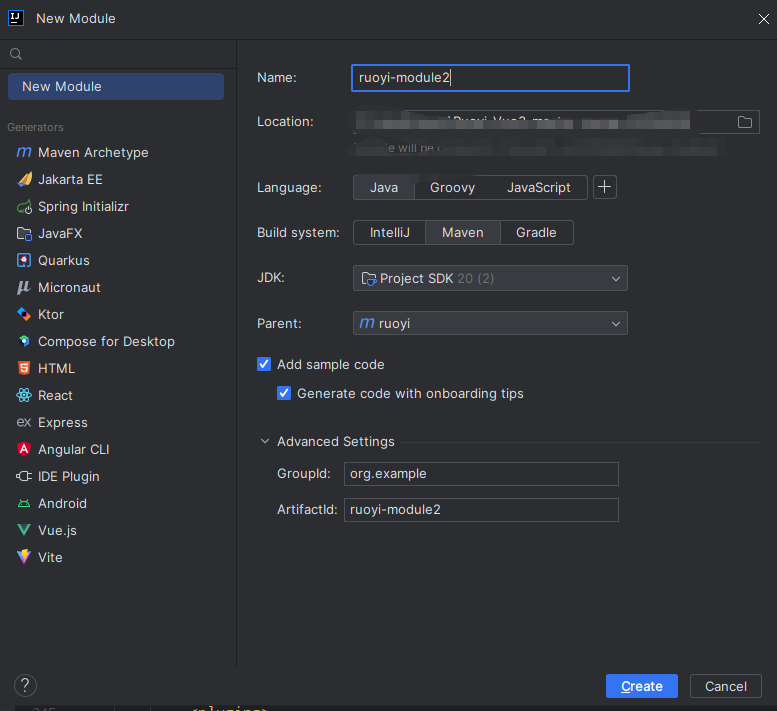Select JavaScript as the language
Viewport: 777px width, 711px height.
coord(539,187)
